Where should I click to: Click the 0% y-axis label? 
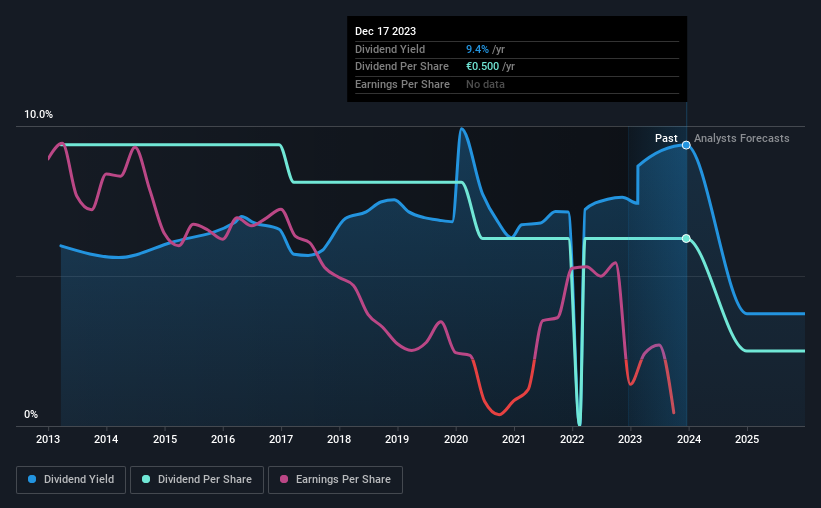[31, 414]
